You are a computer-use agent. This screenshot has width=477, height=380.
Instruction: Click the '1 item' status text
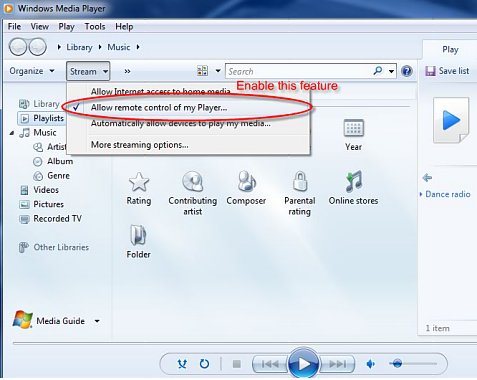[x=437, y=328]
